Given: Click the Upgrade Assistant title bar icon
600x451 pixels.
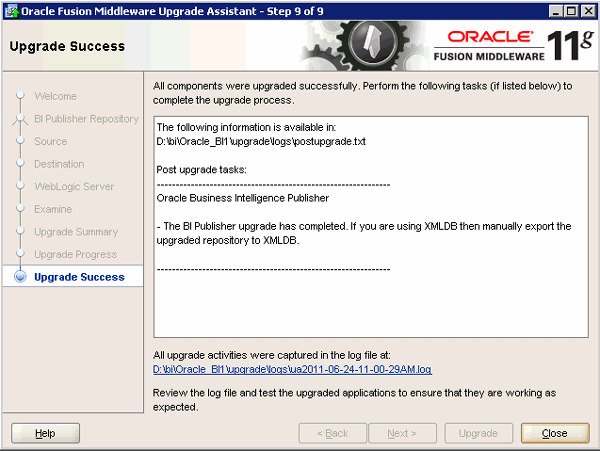Looking at the screenshot, I should click(12, 11).
